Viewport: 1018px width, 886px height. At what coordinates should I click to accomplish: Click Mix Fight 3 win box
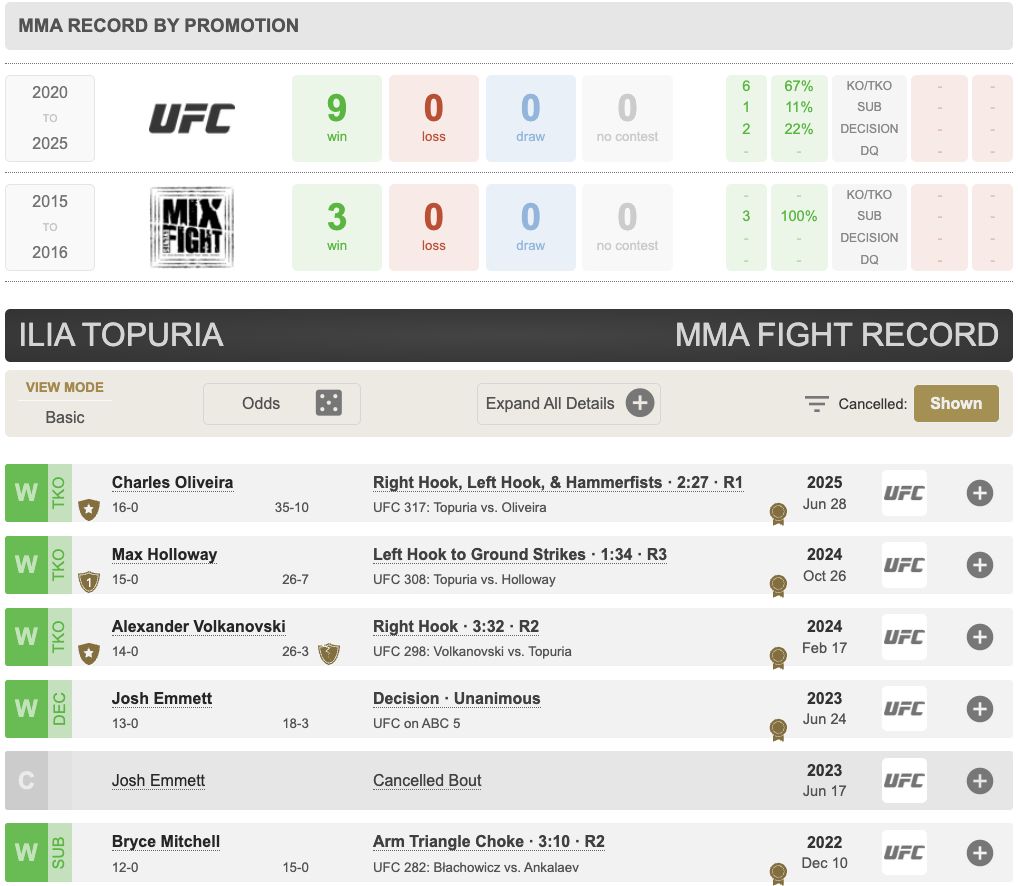click(337, 227)
